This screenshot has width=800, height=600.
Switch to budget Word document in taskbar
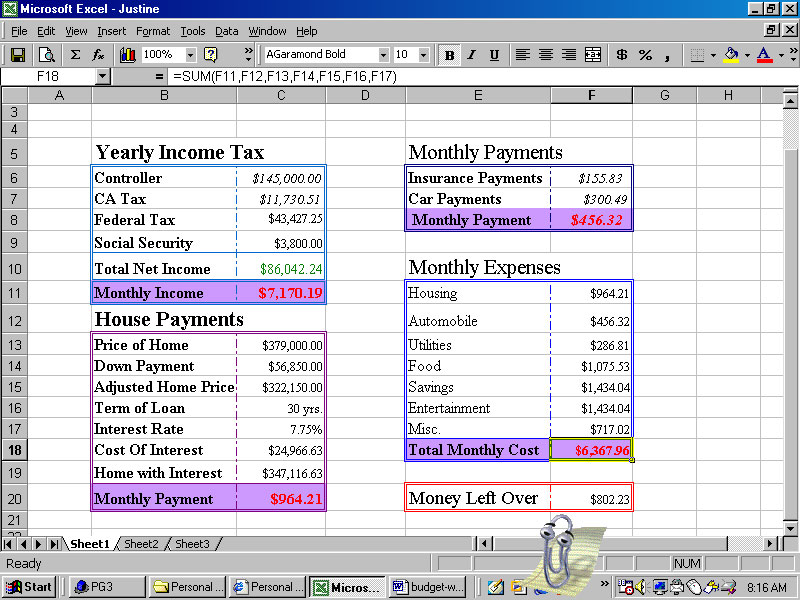tap(427, 587)
